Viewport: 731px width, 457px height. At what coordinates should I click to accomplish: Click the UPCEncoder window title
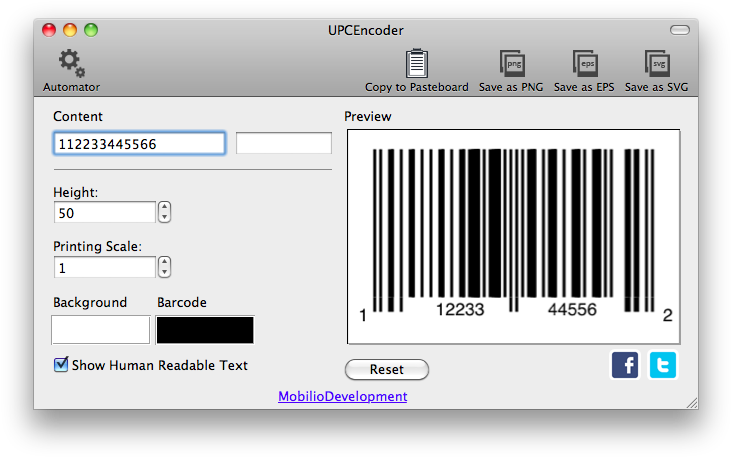click(366, 30)
